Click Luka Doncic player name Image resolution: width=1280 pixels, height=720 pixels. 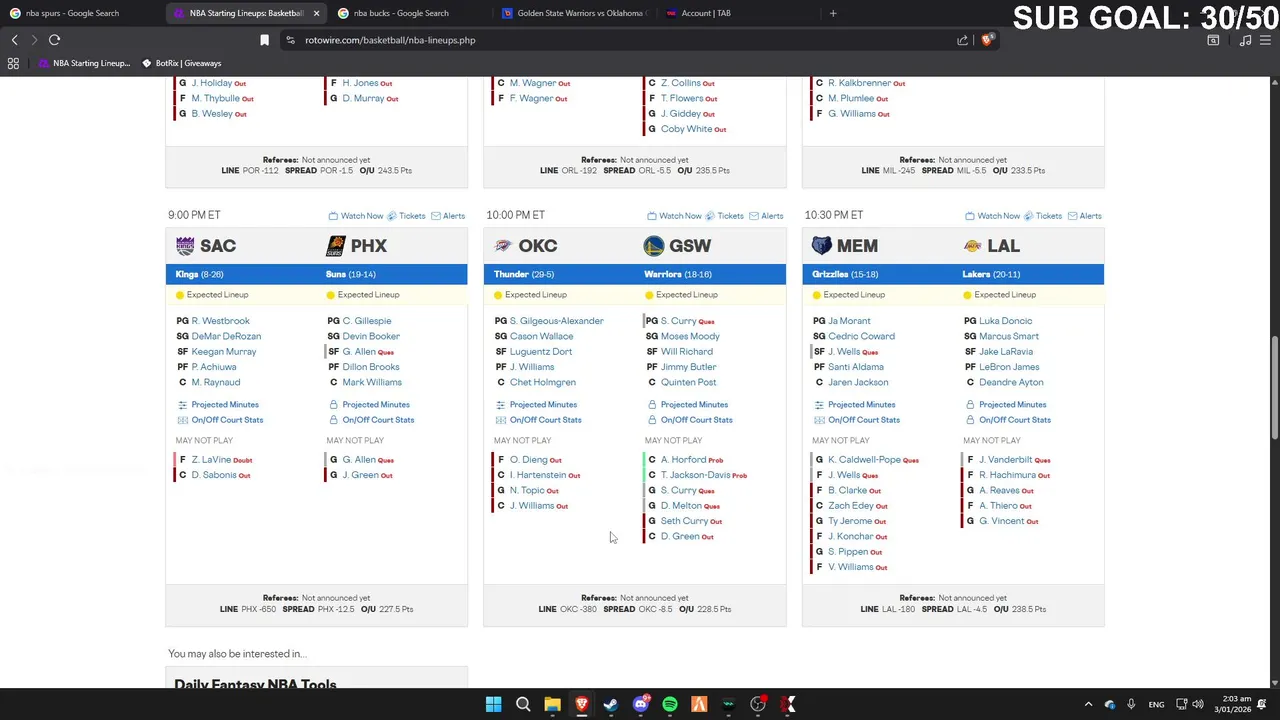point(1005,321)
